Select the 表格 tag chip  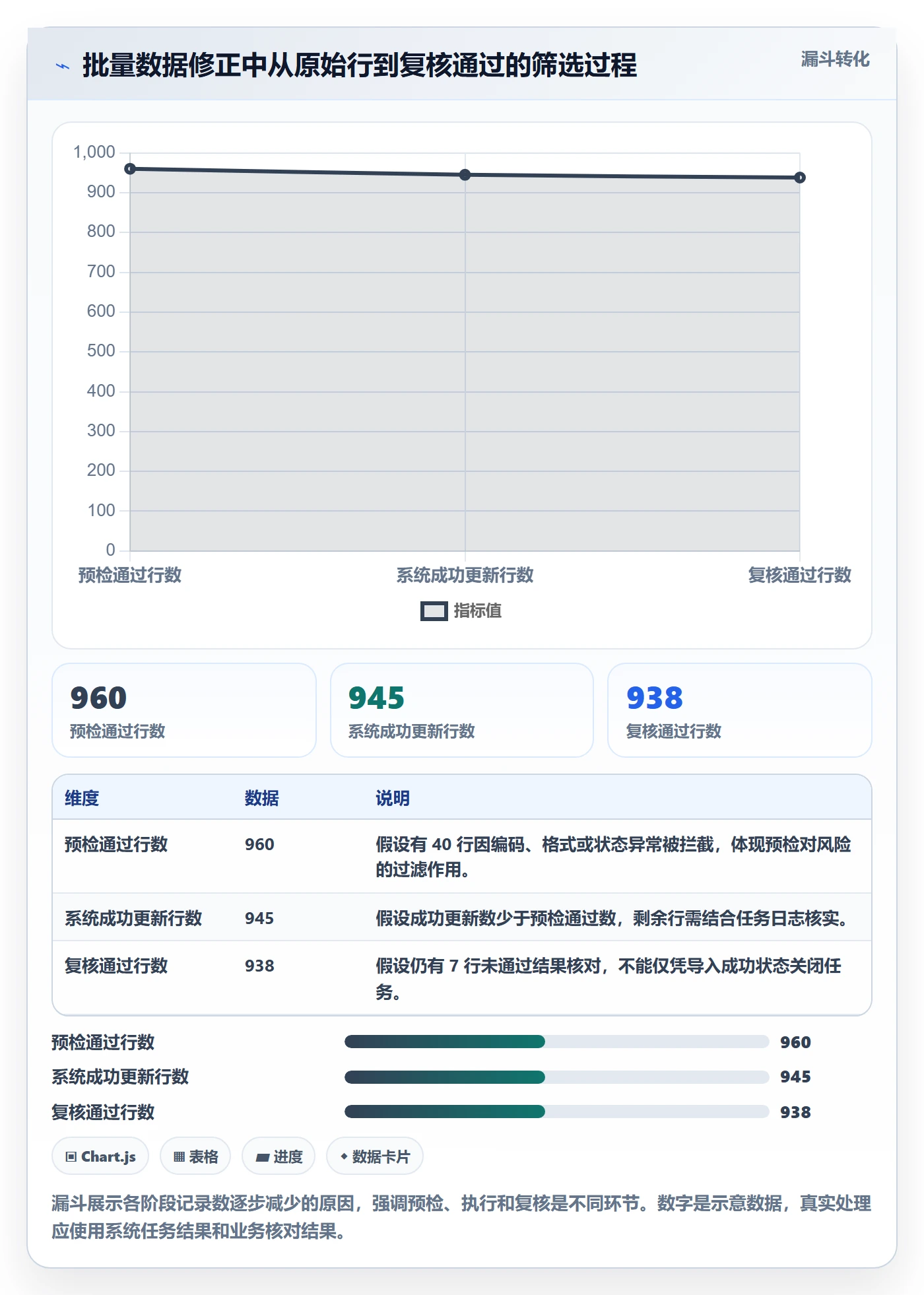click(x=195, y=1156)
